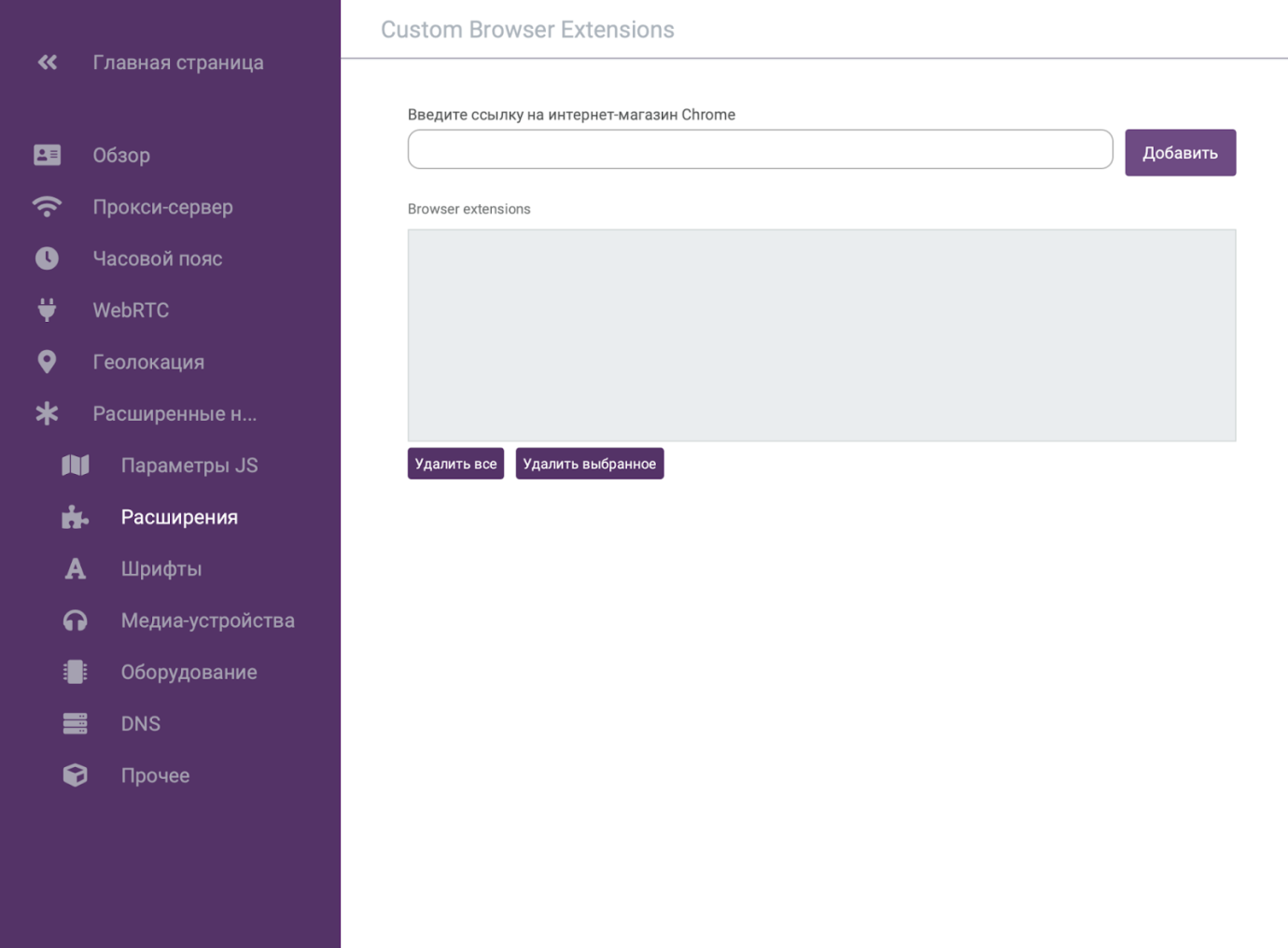Viewport: 1288px width, 948px height.
Task: Click the Прокси-сервер wifi icon
Action: [47, 206]
